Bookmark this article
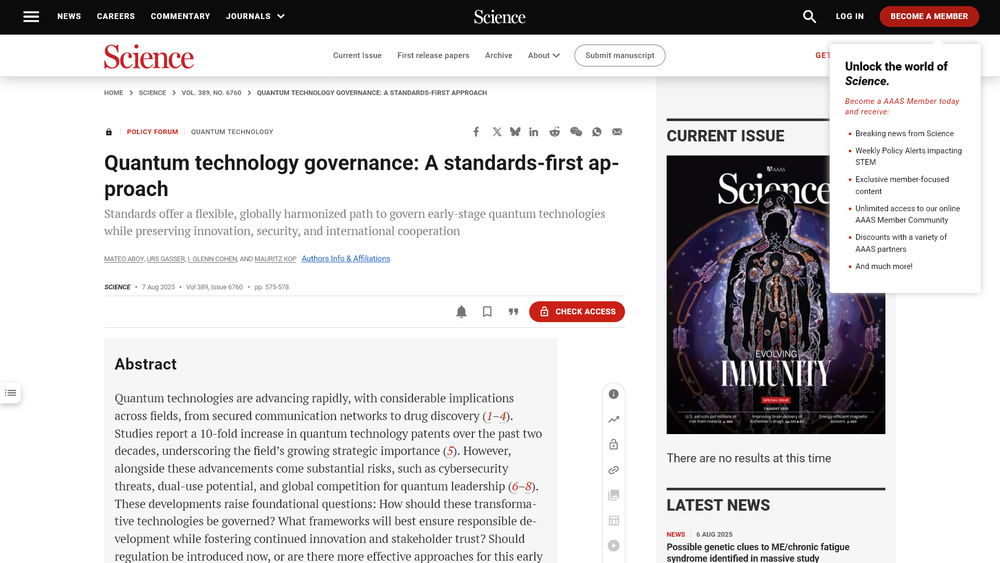 coord(487,312)
